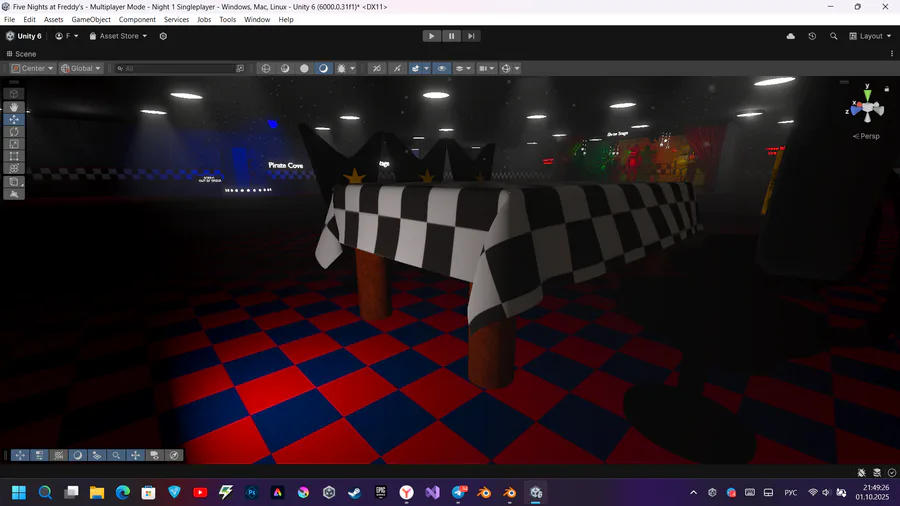Open the GameObject menu

91,20
